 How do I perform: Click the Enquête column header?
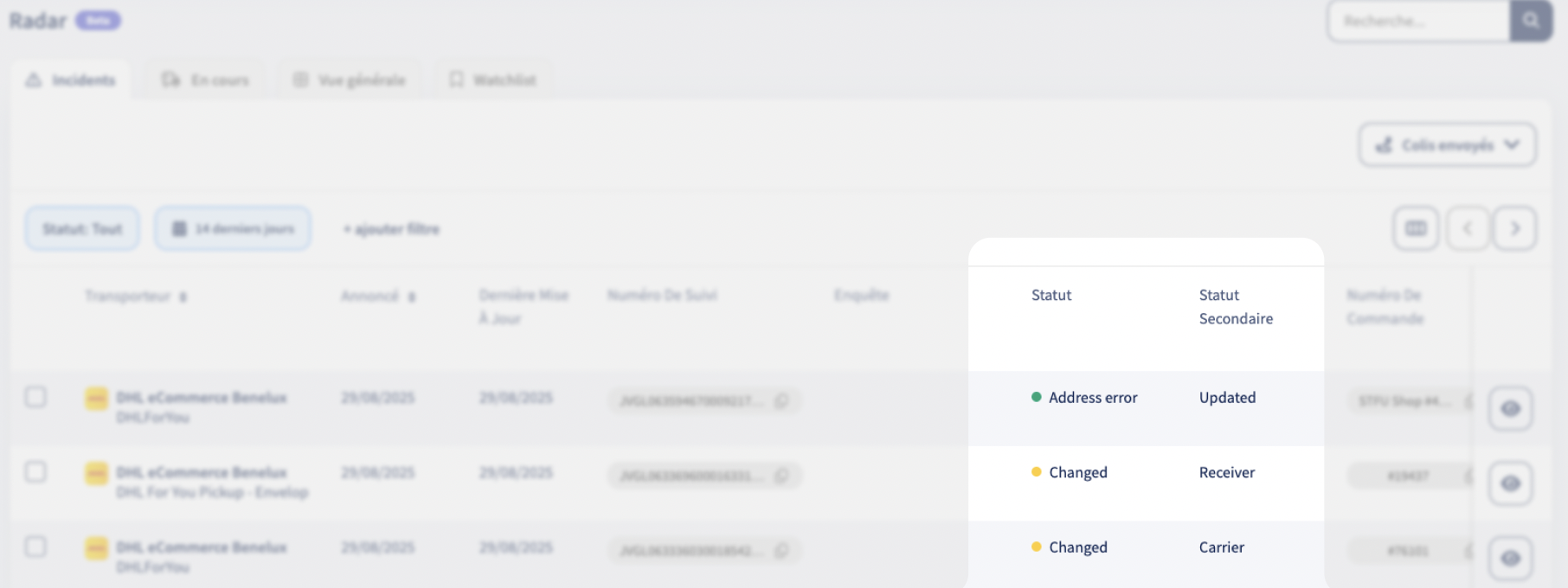point(861,295)
